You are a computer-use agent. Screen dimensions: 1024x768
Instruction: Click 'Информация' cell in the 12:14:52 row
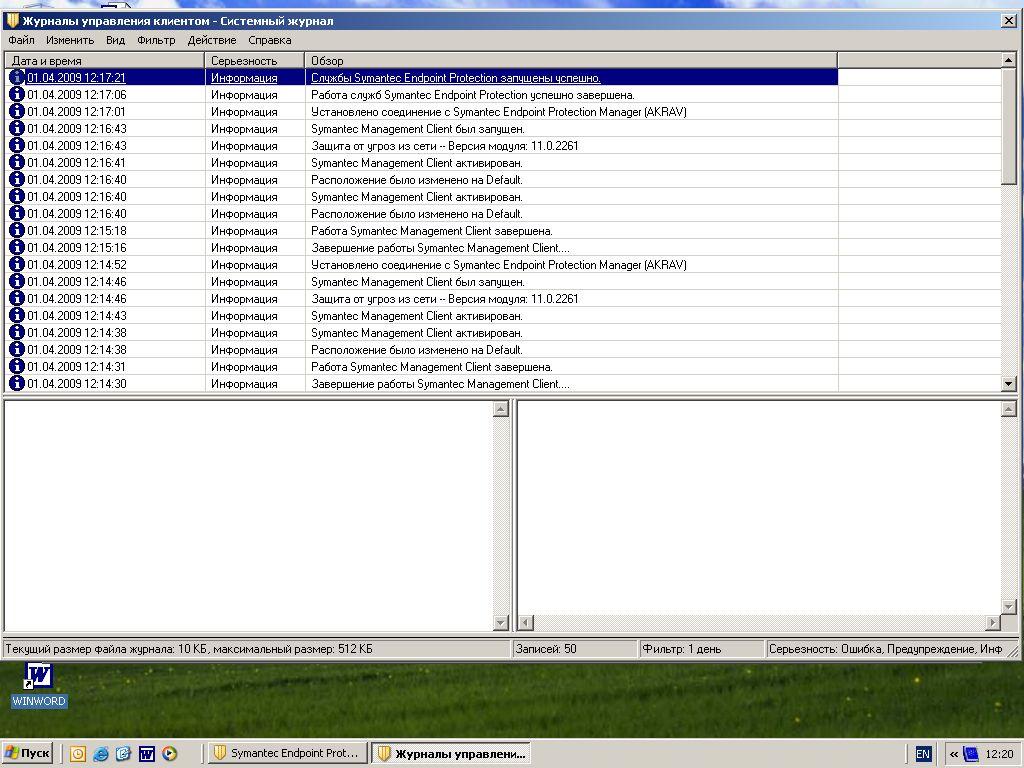[244, 264]
